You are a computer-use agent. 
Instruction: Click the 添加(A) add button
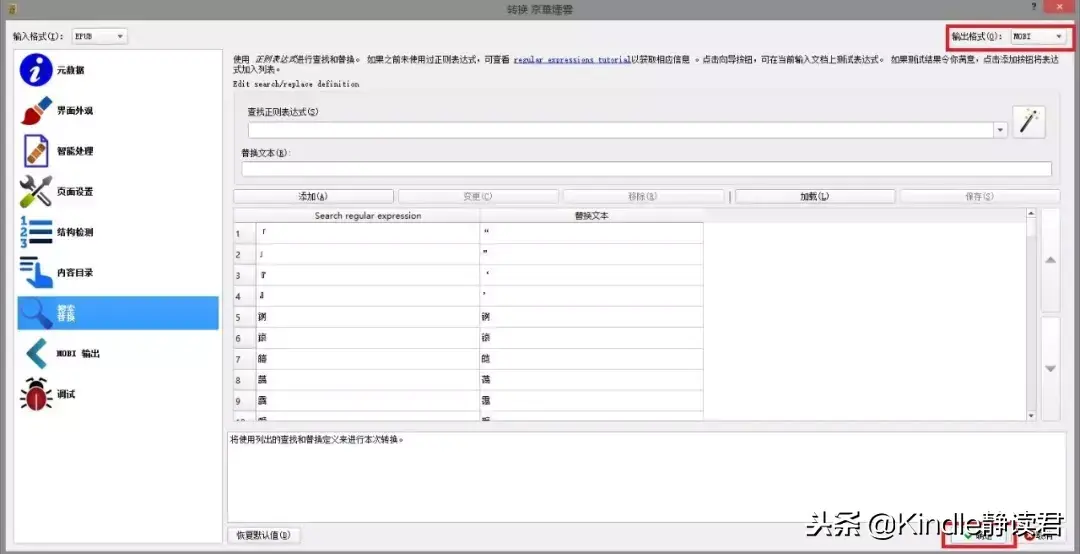click(x=313, y=196)
